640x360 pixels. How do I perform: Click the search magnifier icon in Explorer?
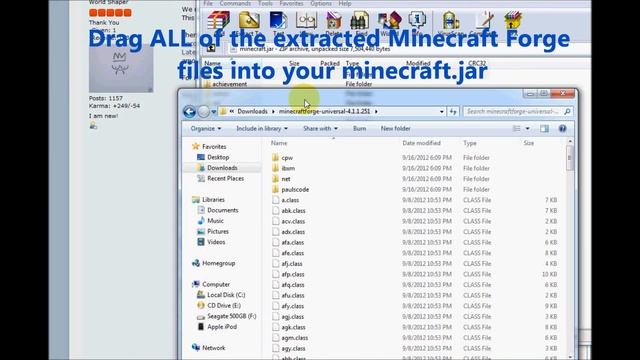(567, 111)
